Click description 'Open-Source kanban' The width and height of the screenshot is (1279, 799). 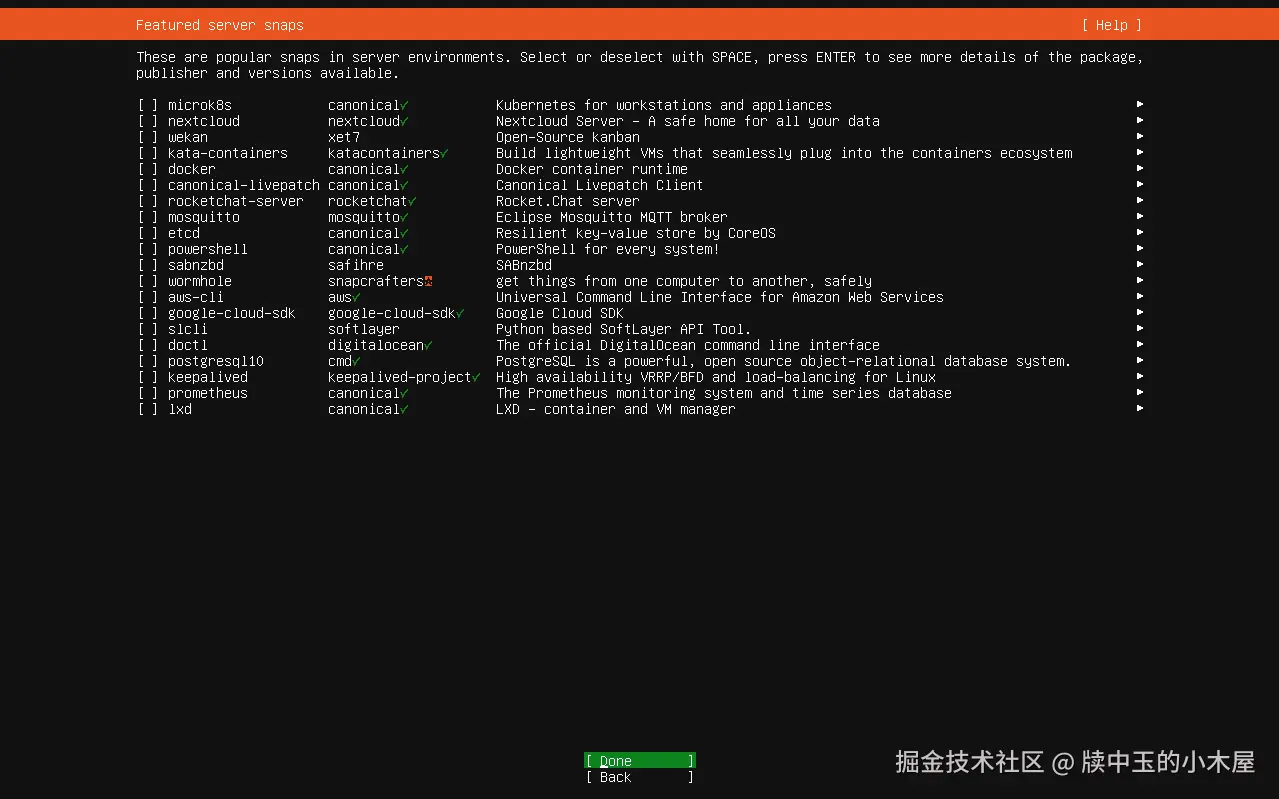[x=568, y=137]
